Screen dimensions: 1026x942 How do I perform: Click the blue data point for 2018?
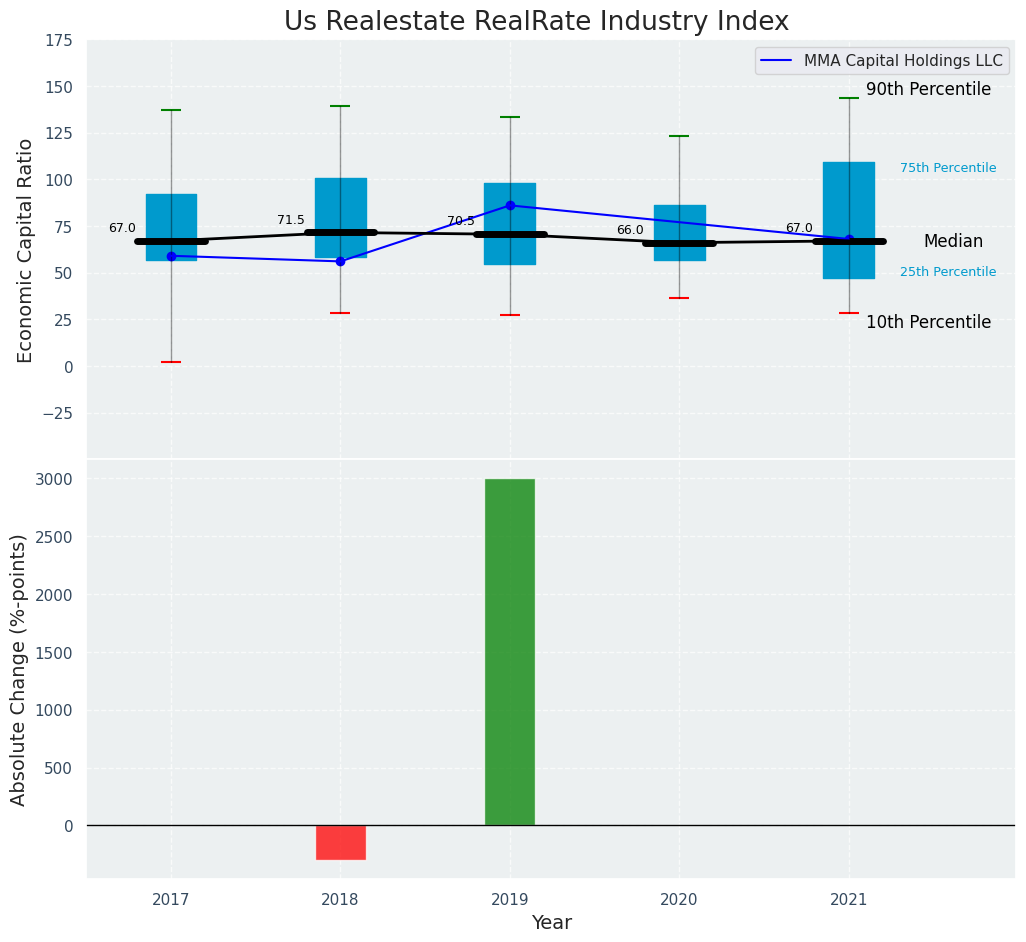(x=340, y=261)
